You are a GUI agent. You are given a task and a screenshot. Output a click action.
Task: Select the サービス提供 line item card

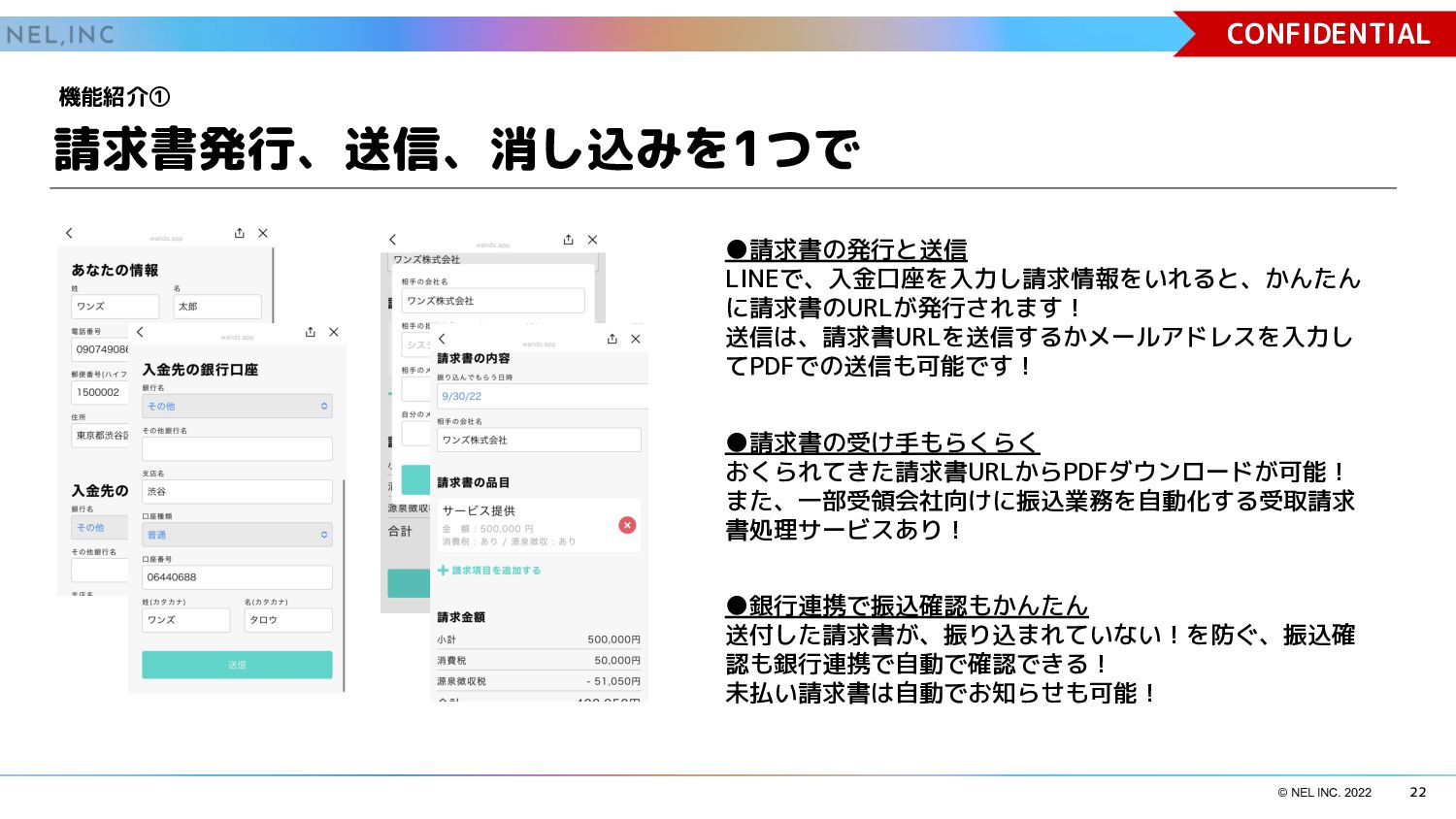pos(539,525)
